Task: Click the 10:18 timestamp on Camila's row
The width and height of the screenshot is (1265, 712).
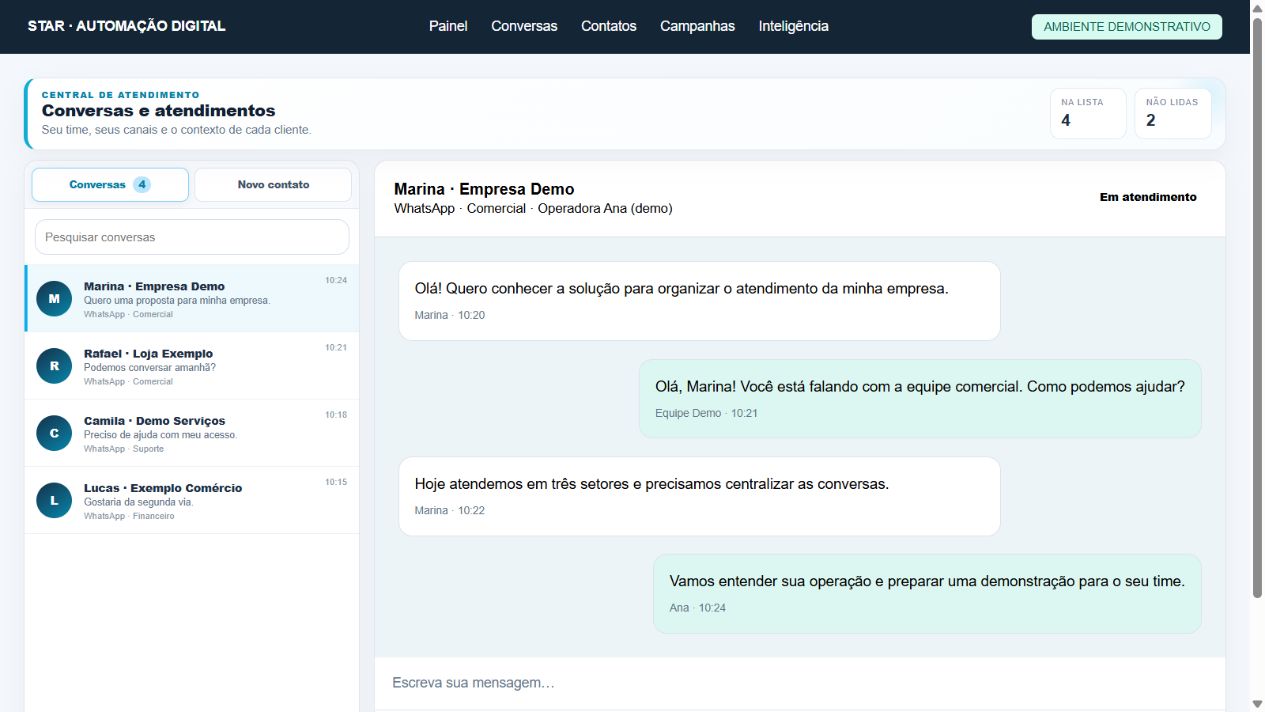Action: pos(336,415)
